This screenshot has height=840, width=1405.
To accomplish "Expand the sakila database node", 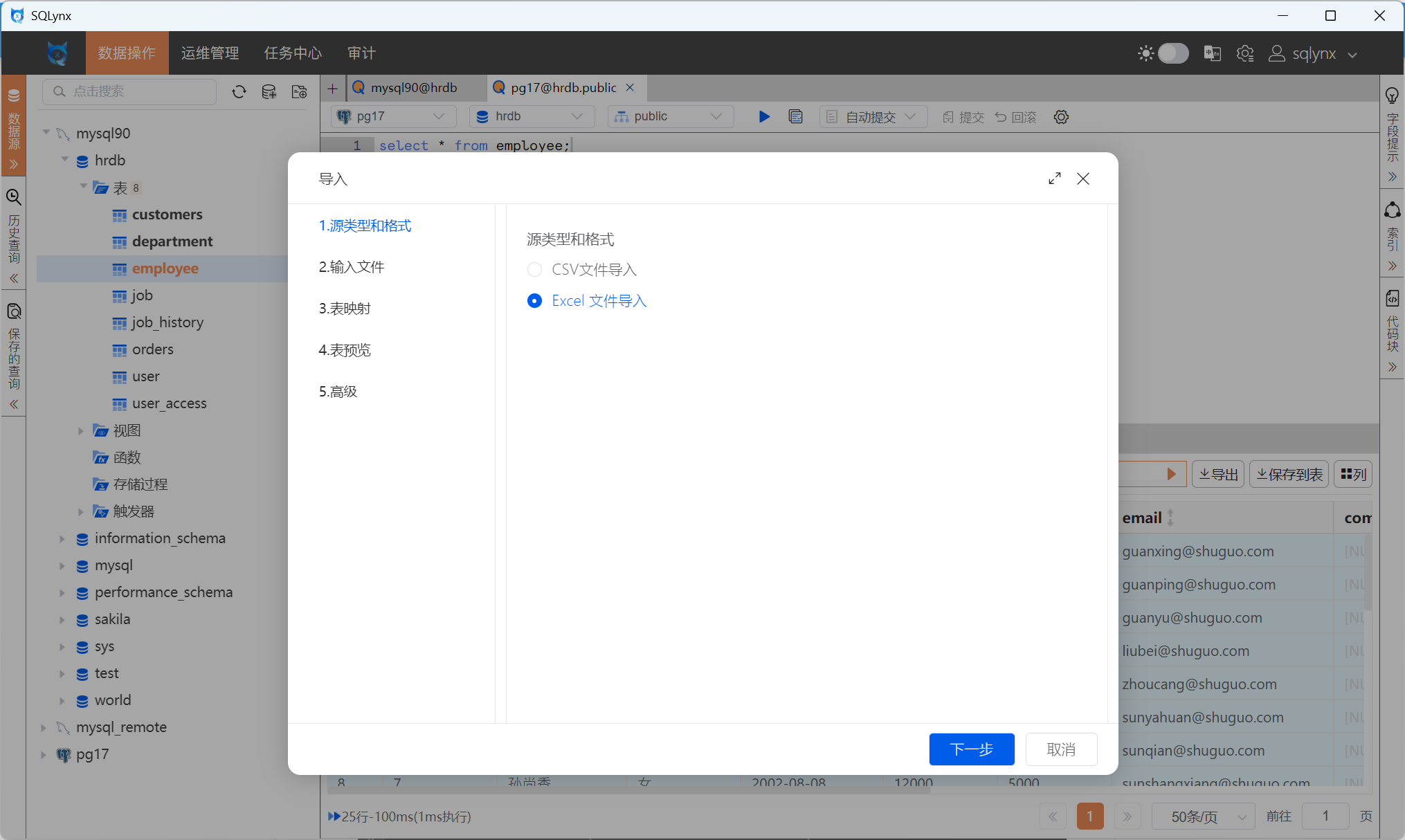I will pos(62,619).
